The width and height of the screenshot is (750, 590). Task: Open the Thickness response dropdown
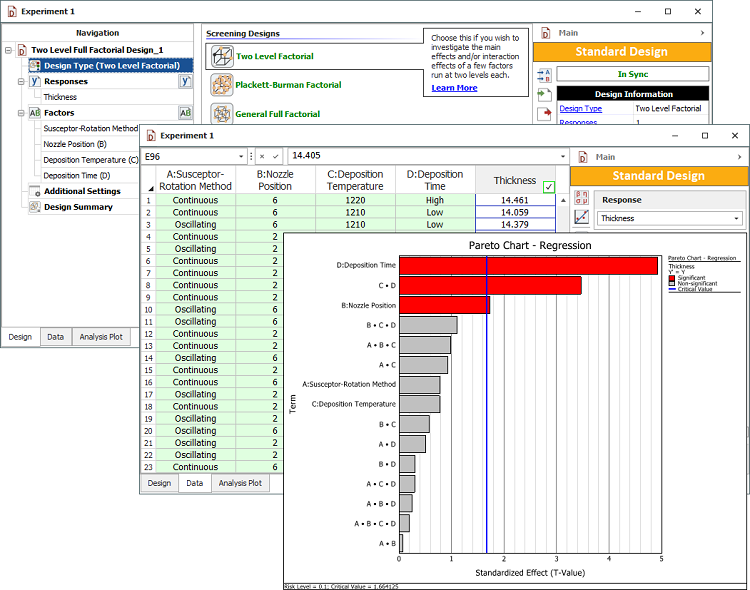[737, 218]
